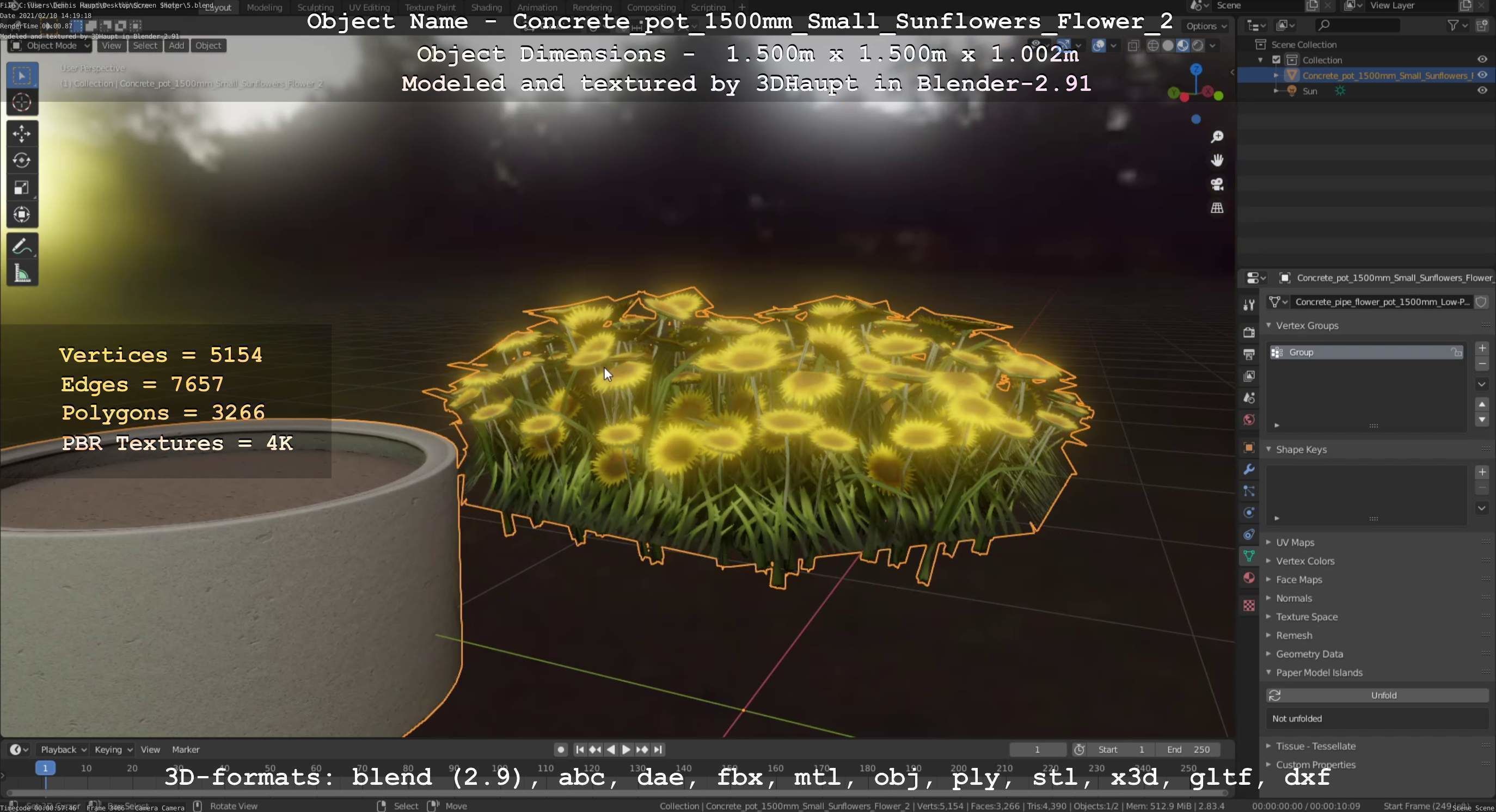This screenshot has height=812, width=1496.
Task: Hide Collection using its eye icon
Action: tap(1482, 59)
